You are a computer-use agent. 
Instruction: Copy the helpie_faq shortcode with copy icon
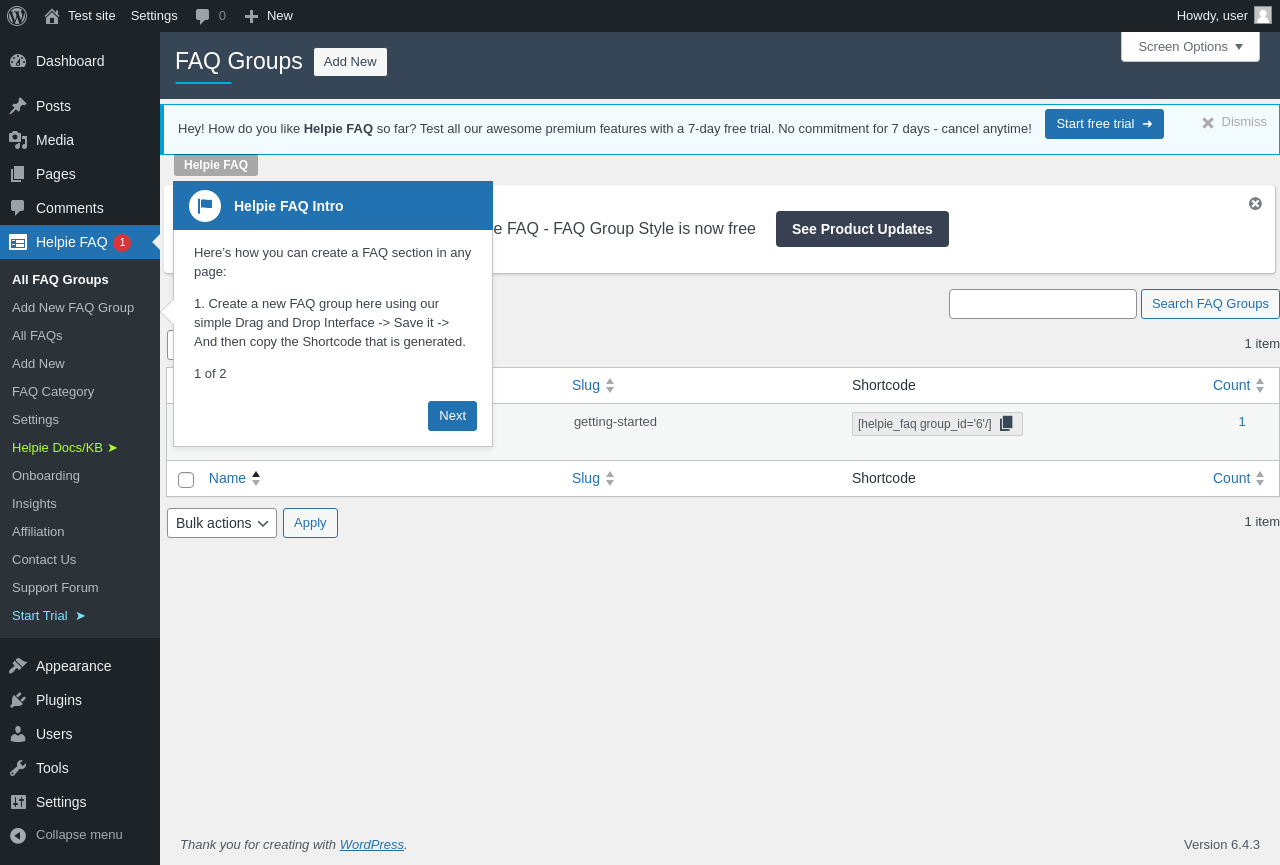tap(1006, 424)
